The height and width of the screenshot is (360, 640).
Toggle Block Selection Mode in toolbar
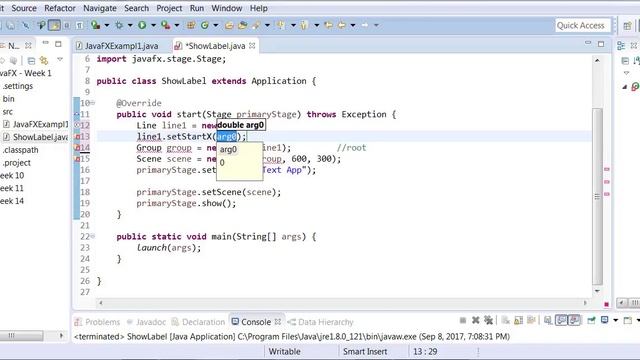tap(67, 25)
